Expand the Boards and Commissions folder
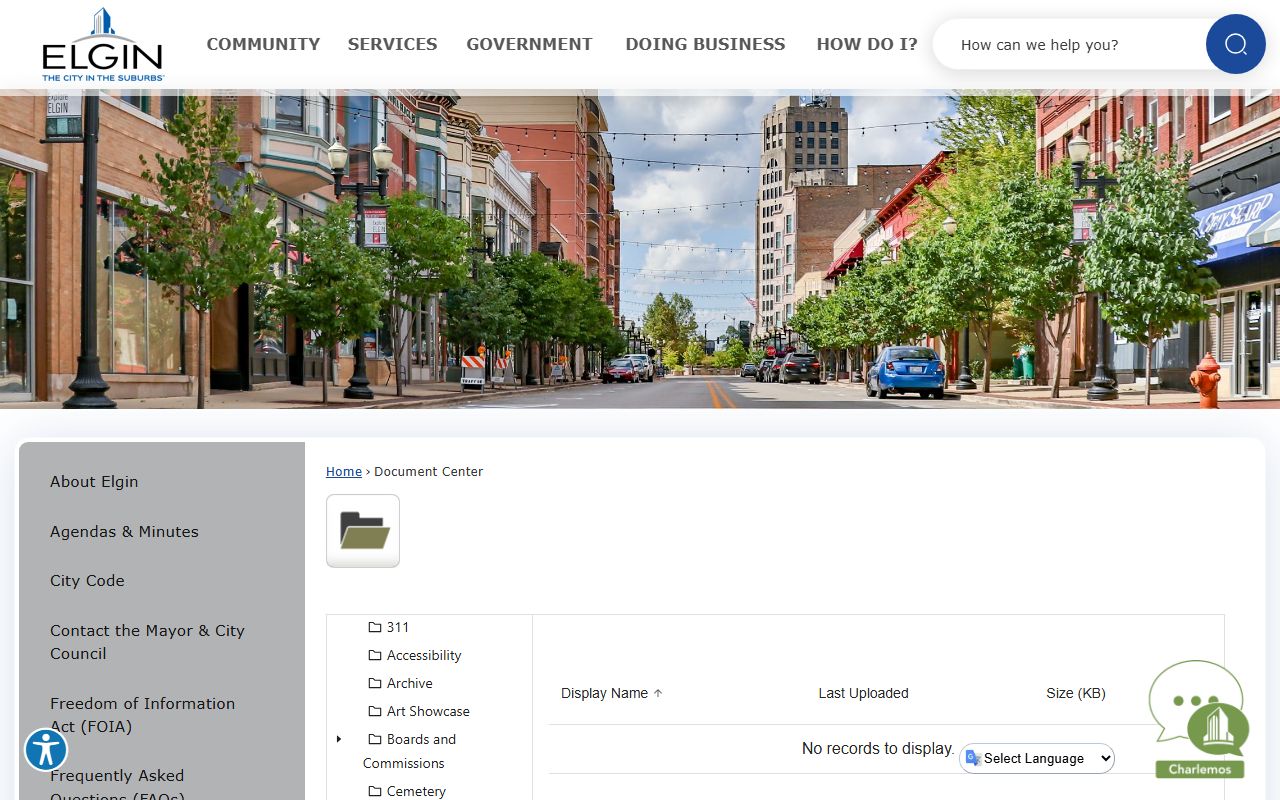Screen dimensions: 1280x800 [339, 739]
